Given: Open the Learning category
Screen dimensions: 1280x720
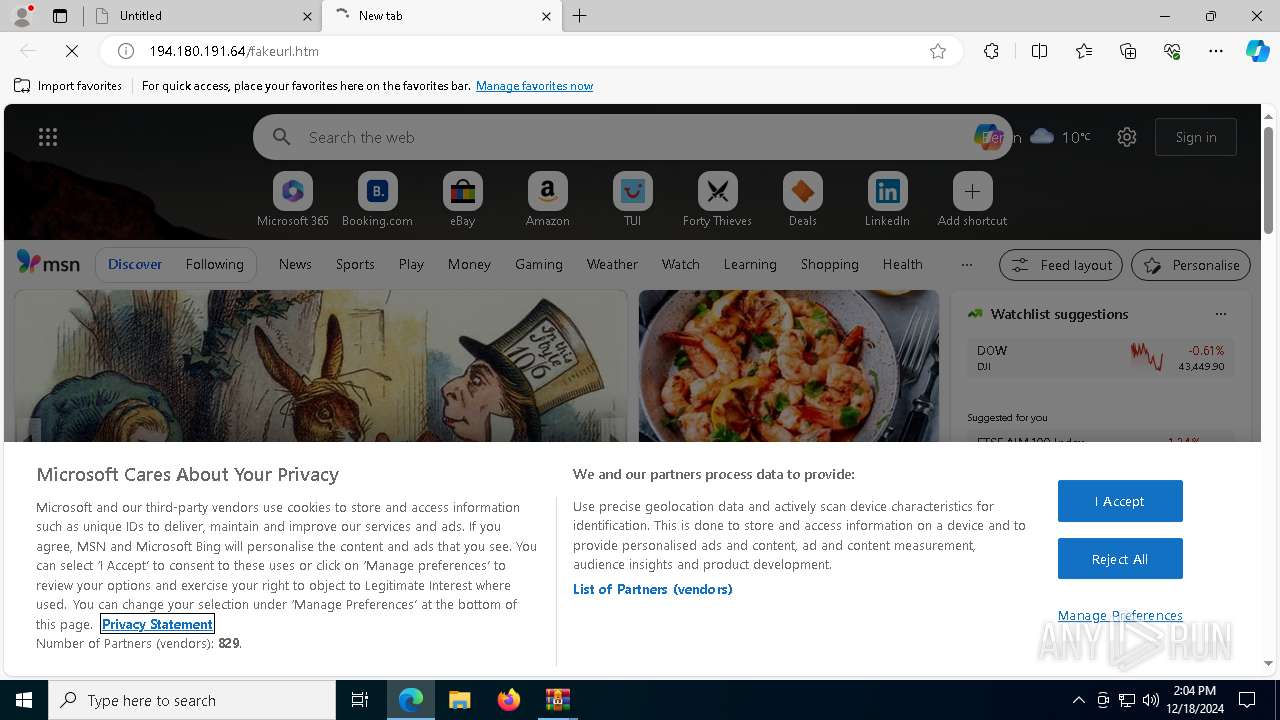Looking at the screenshot, I should pyautogui.click(x=750, y=264).
